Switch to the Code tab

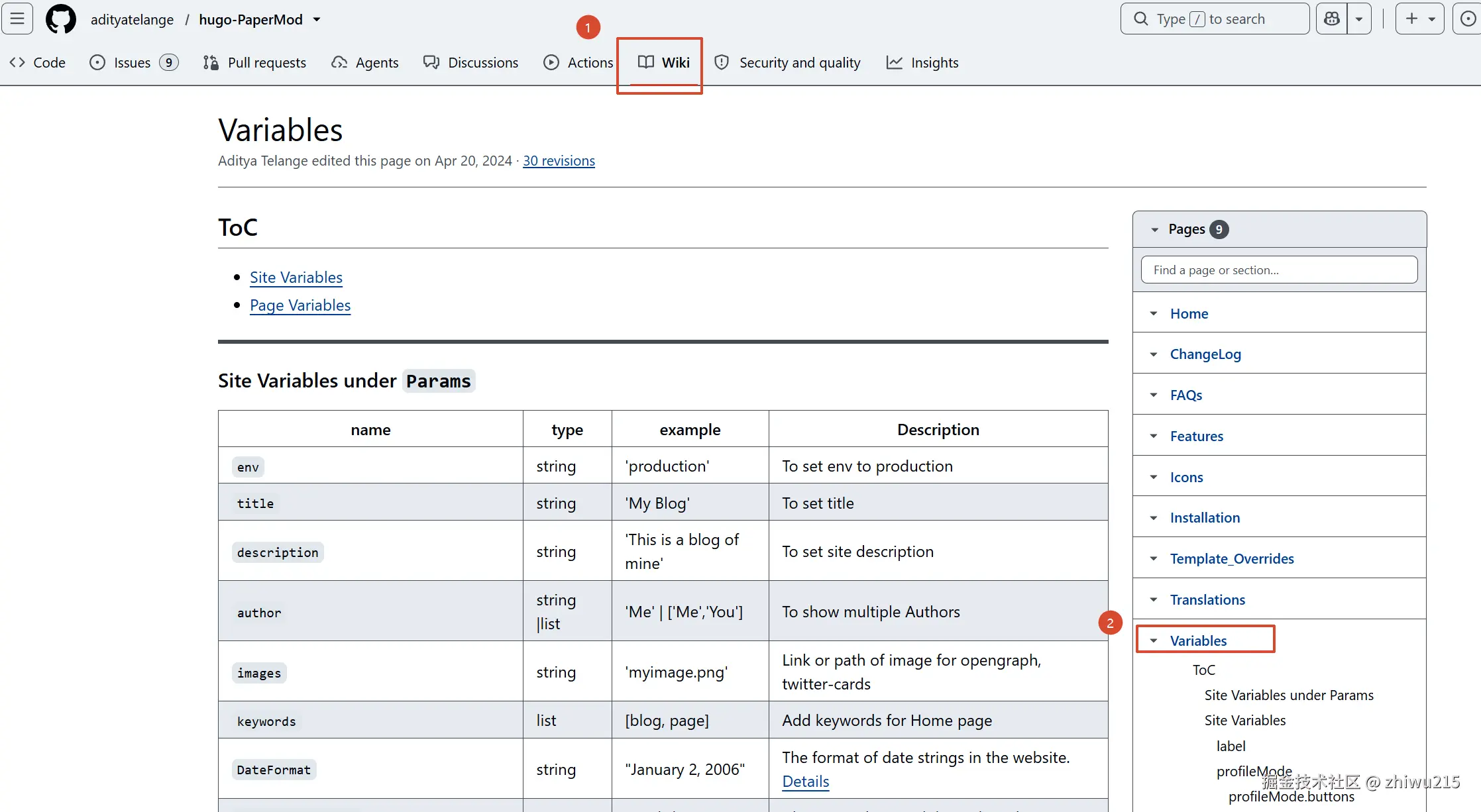click(38, 62)
